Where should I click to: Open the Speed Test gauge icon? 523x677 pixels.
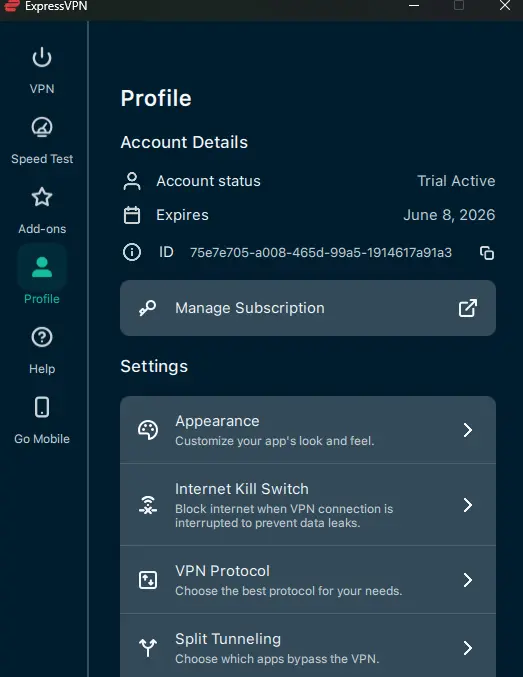pos(42,127)
